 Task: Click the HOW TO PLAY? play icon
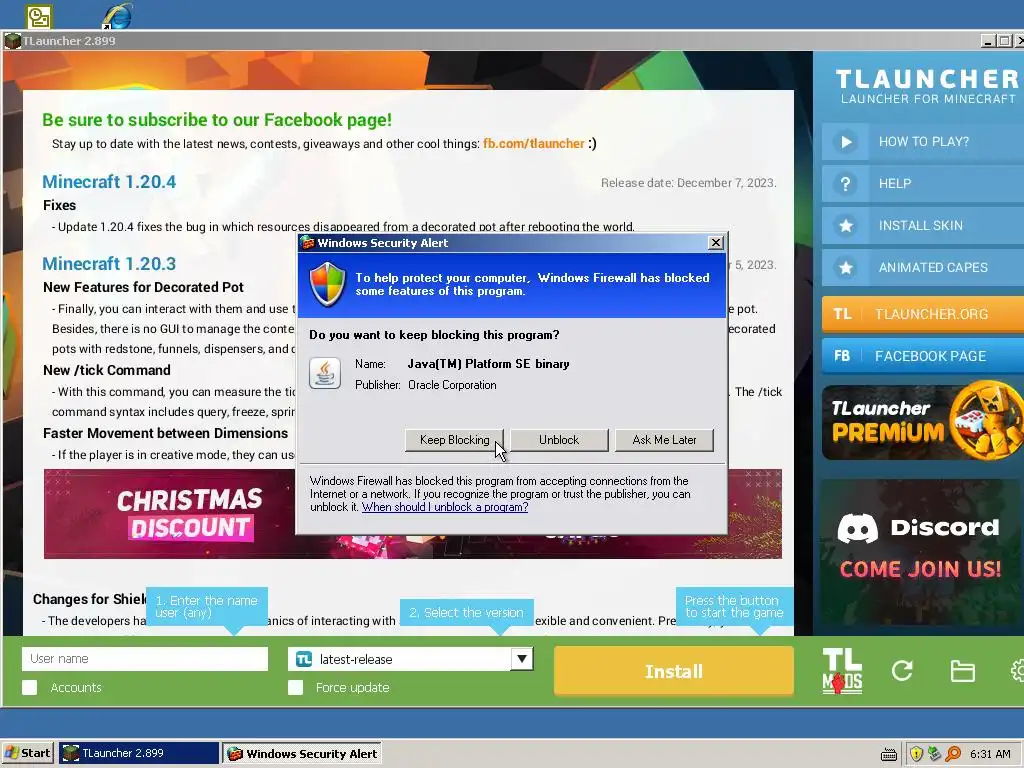pos(845,142)
